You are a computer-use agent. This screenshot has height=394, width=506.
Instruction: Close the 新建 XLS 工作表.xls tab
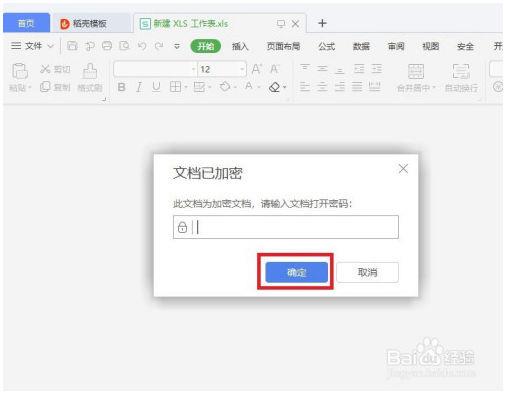[295, 24]
